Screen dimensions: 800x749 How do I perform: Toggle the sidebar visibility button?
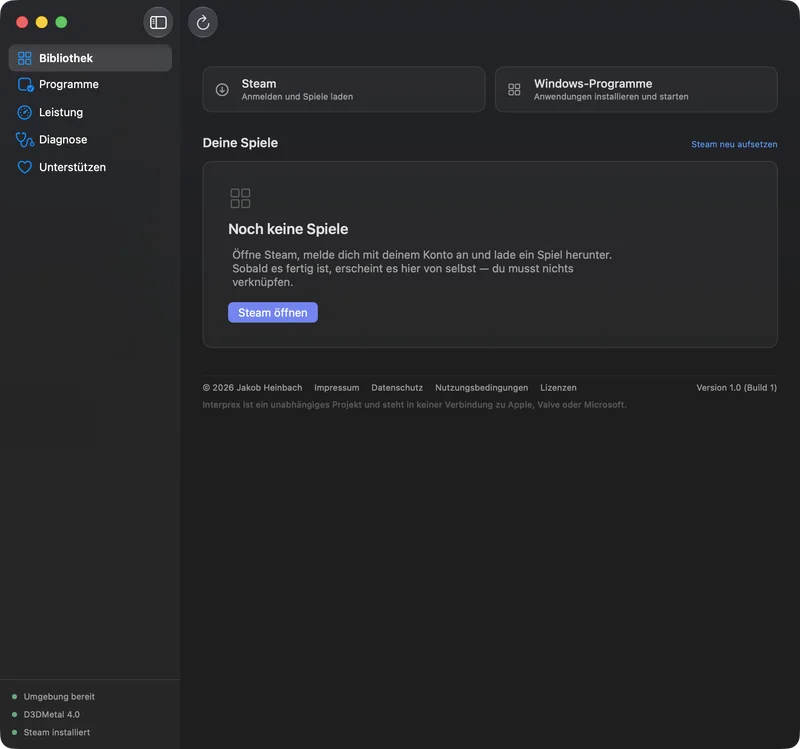[x=158, y=22]
